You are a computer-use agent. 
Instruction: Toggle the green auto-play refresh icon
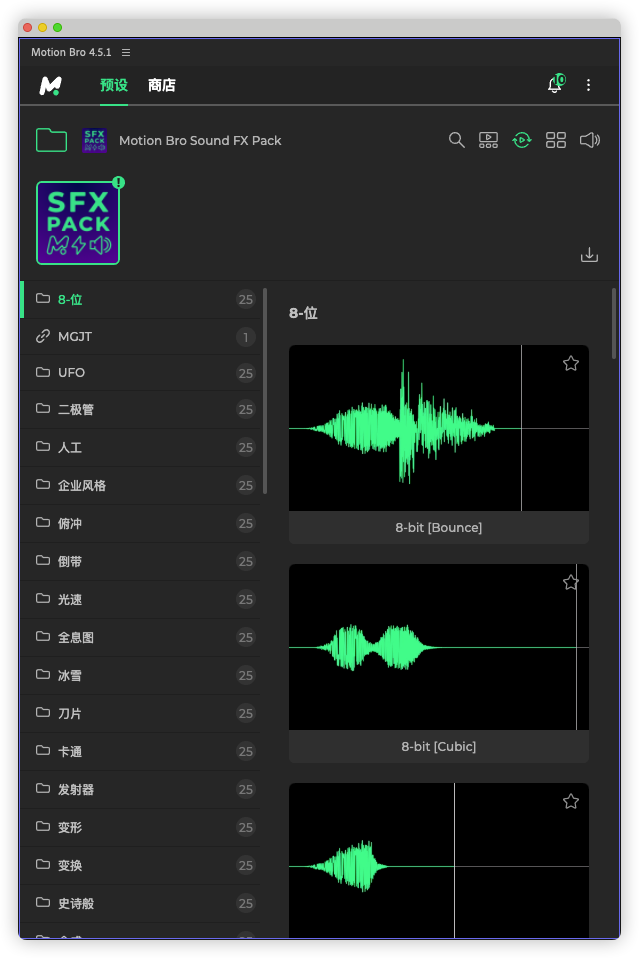pyautogui.click(x=522, y=140)
